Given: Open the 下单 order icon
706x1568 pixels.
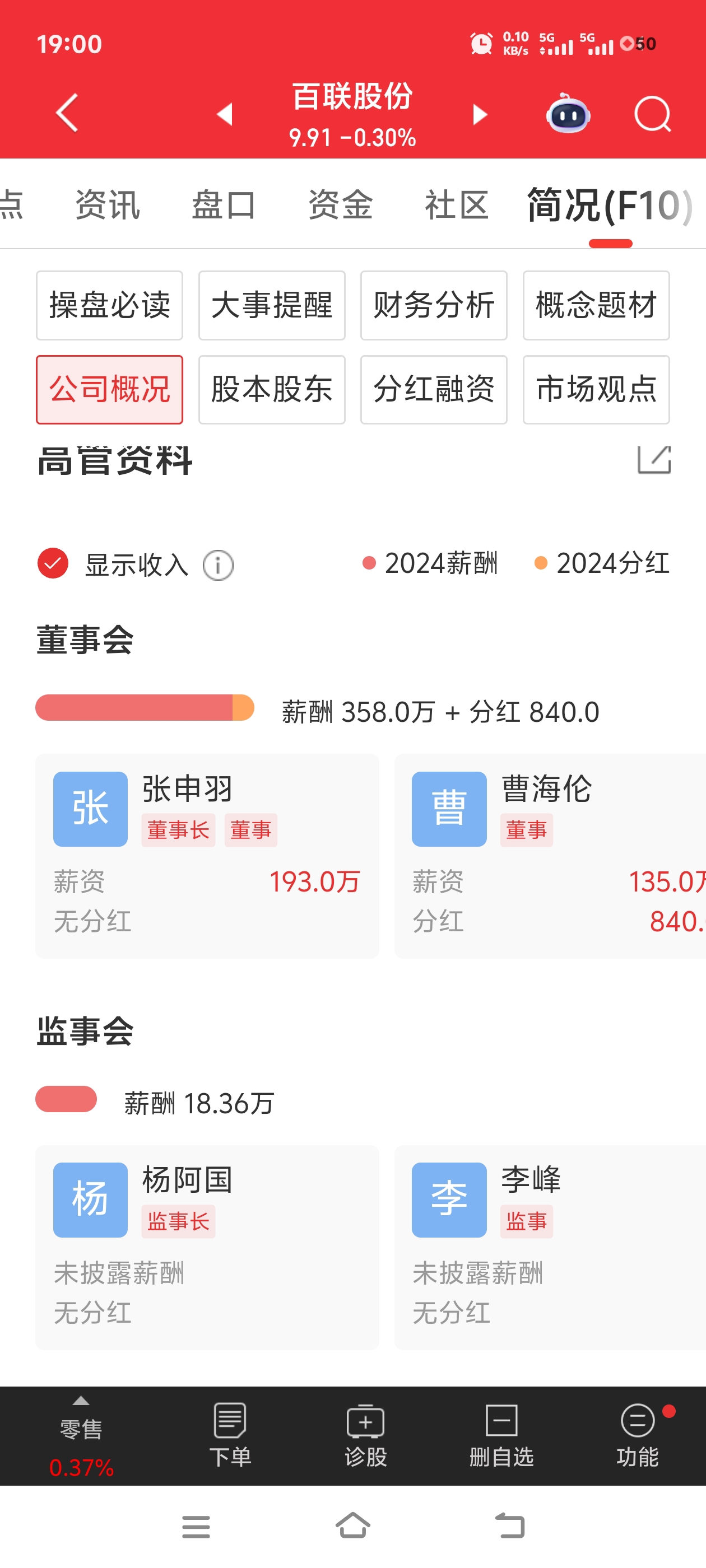Looking at the screenshot, I should (230, 1435).
